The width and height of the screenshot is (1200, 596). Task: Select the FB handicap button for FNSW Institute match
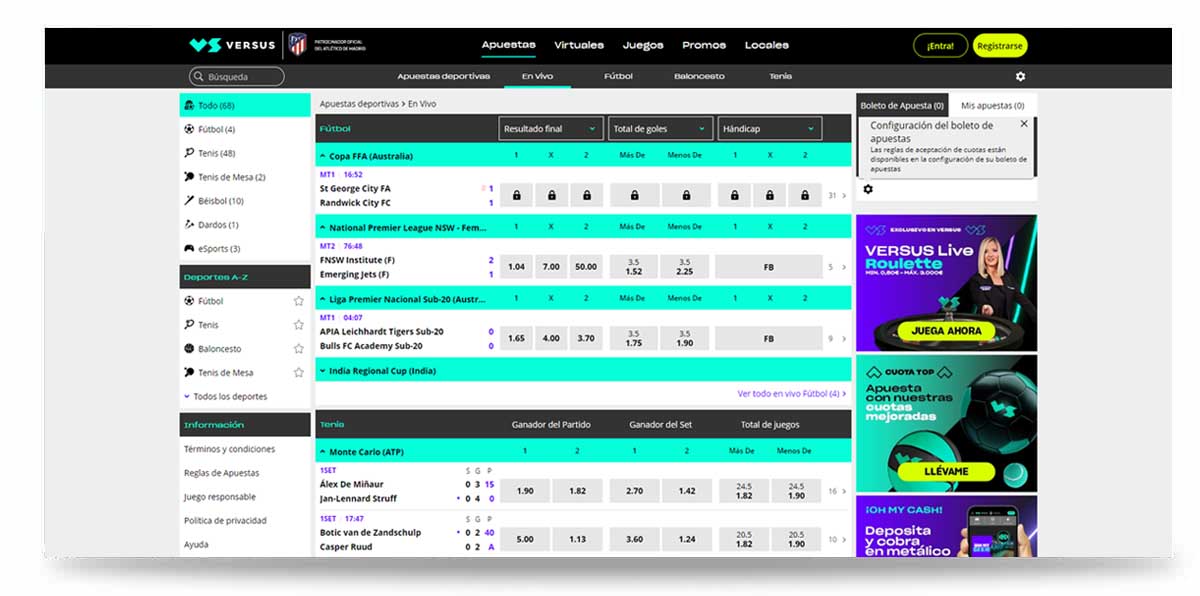[x=768, y=267]
